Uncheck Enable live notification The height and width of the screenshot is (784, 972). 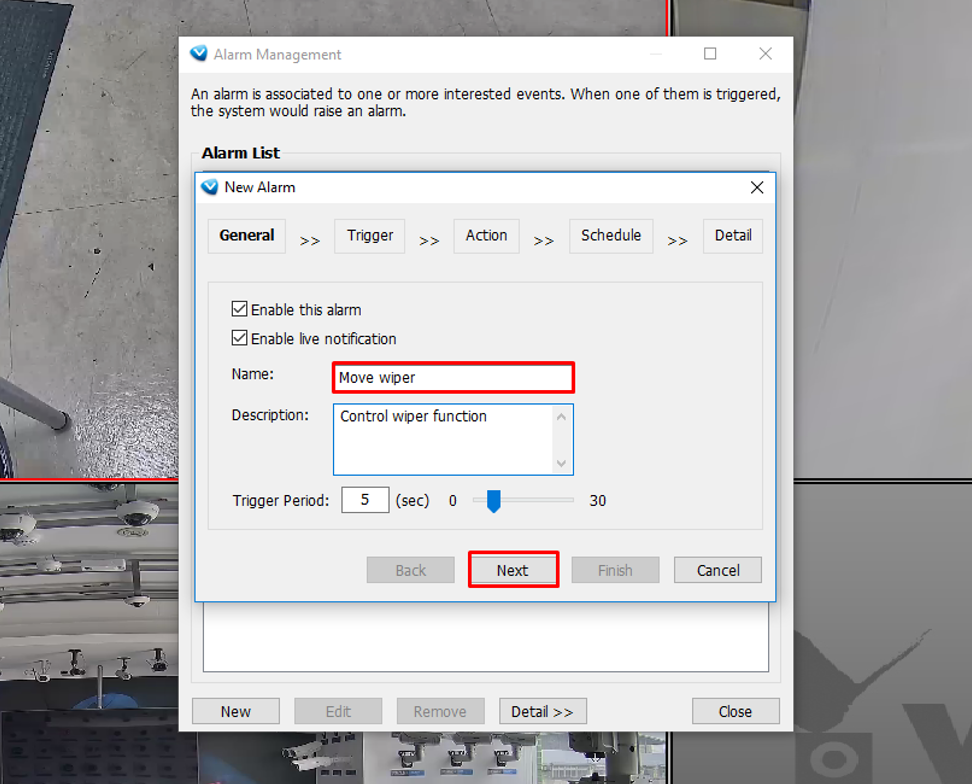pyautogui.click(x=239, y=339)
